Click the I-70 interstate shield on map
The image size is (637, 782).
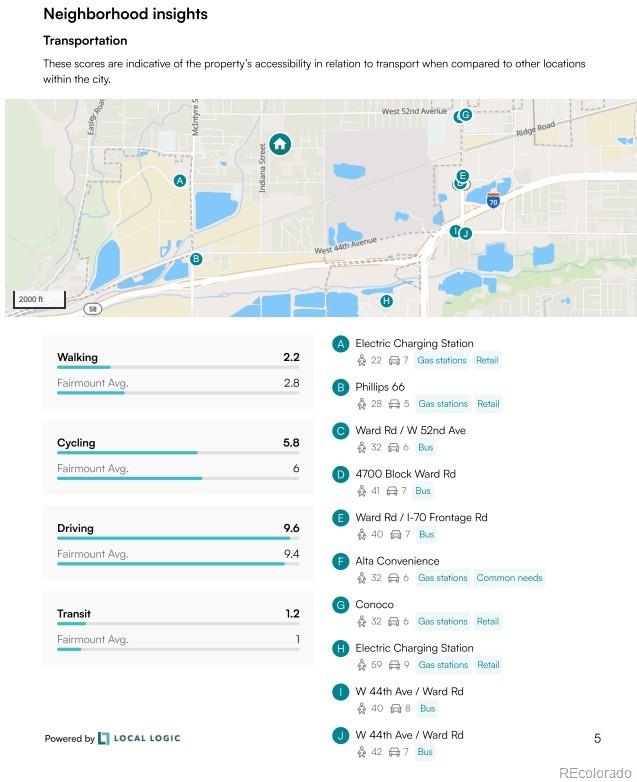pos(493,200)
